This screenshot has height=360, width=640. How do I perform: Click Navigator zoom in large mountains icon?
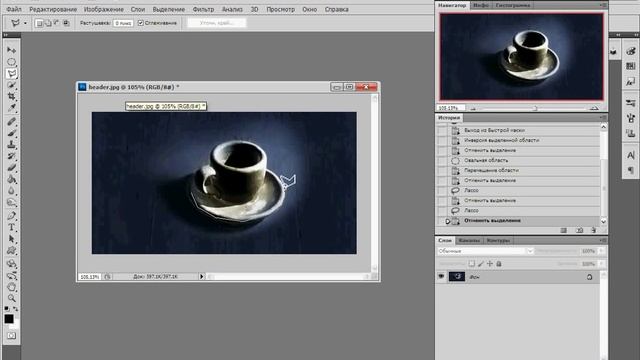click(x=594, y=108)
